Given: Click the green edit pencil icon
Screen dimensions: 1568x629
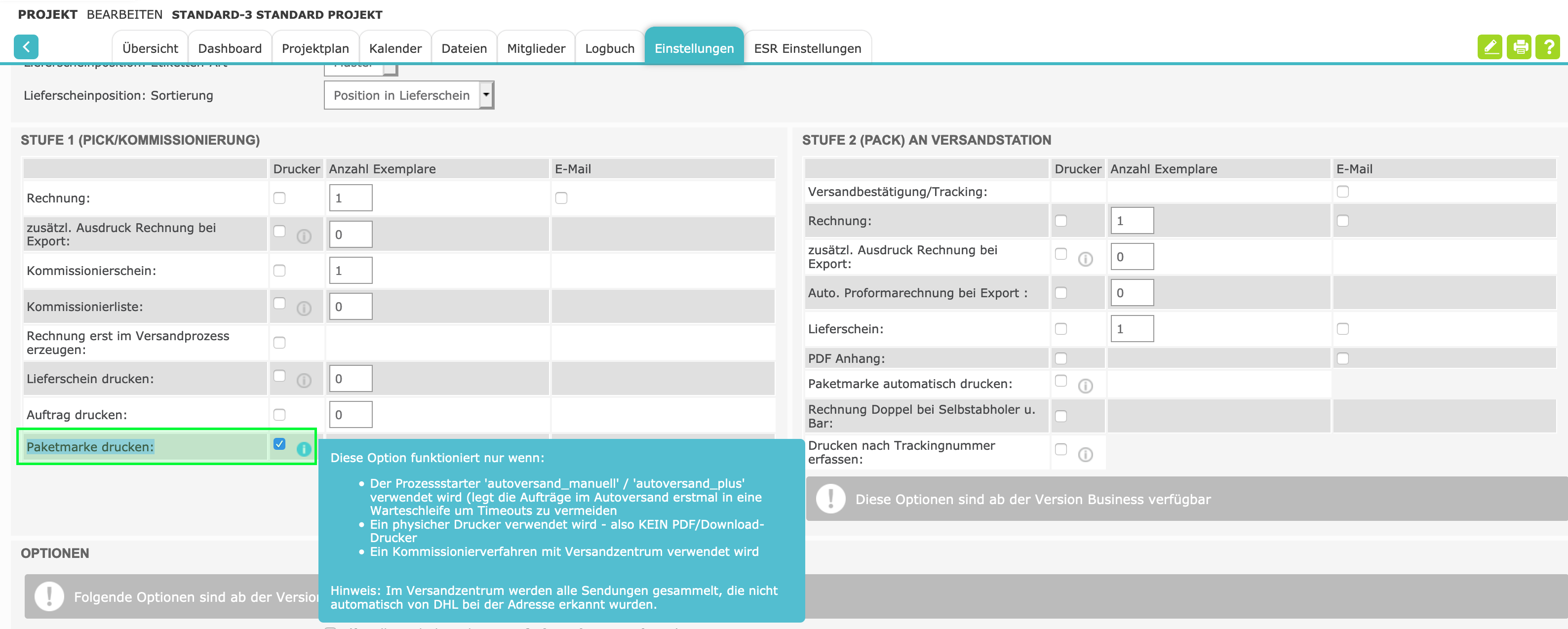Looking at the screenshot, I should coord(1490,47).
